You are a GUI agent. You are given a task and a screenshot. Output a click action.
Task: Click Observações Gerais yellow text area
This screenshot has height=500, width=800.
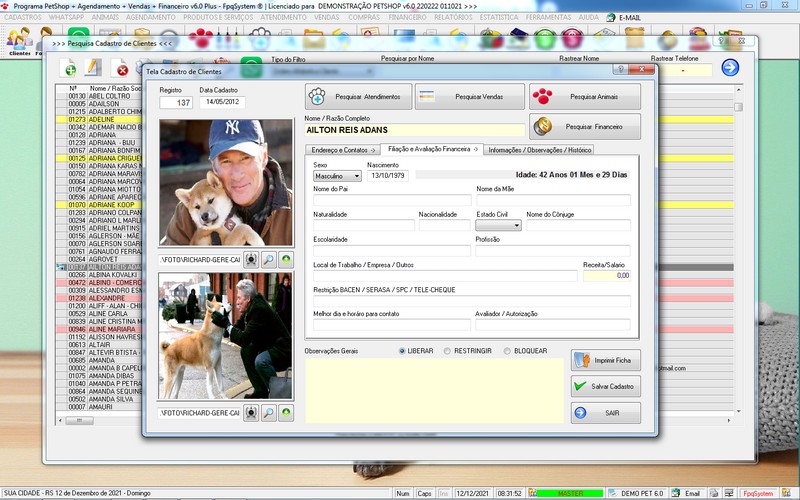pyautogui.click(x=435, y=390)
